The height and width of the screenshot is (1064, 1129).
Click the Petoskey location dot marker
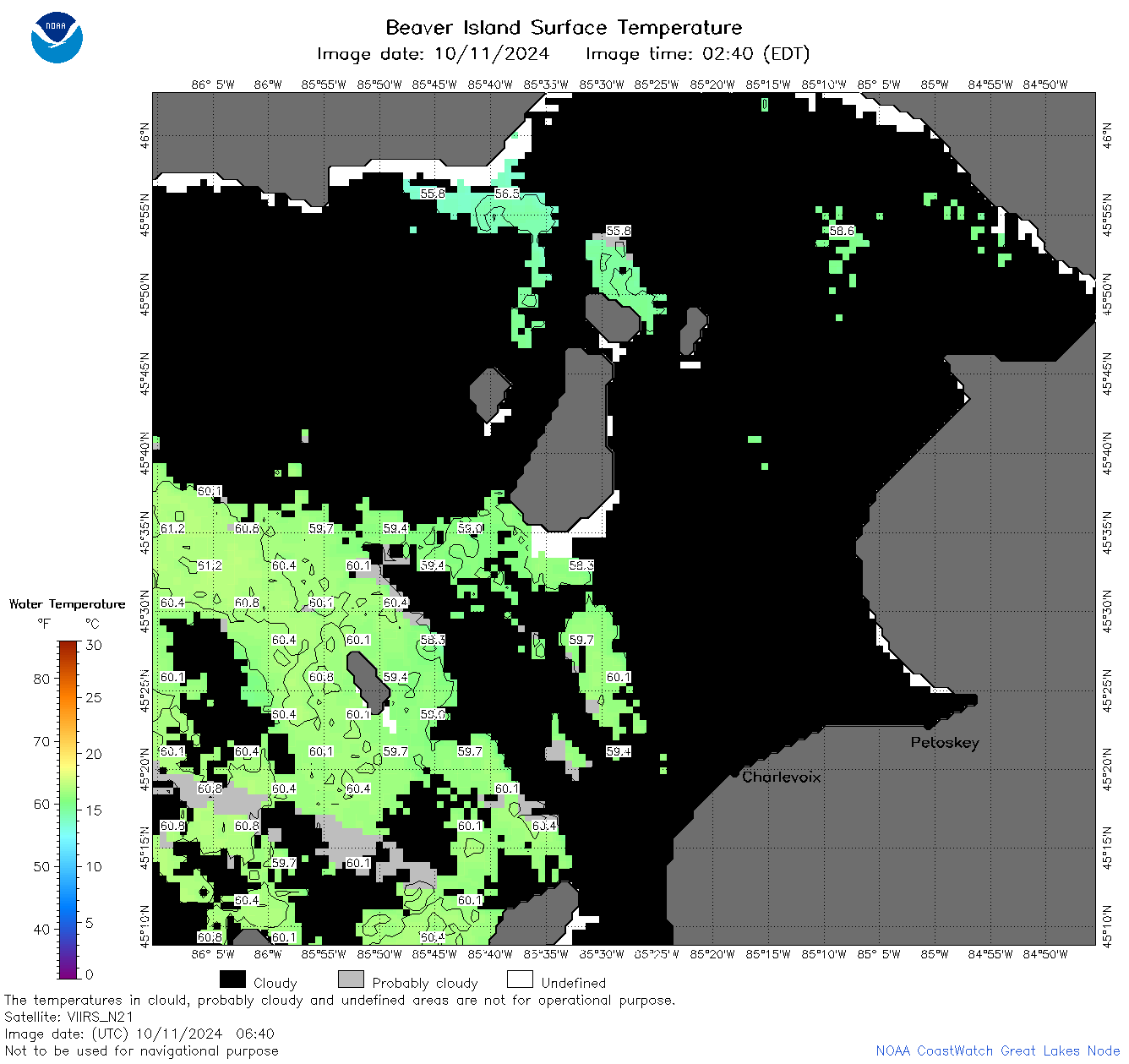tap(928, 725)
